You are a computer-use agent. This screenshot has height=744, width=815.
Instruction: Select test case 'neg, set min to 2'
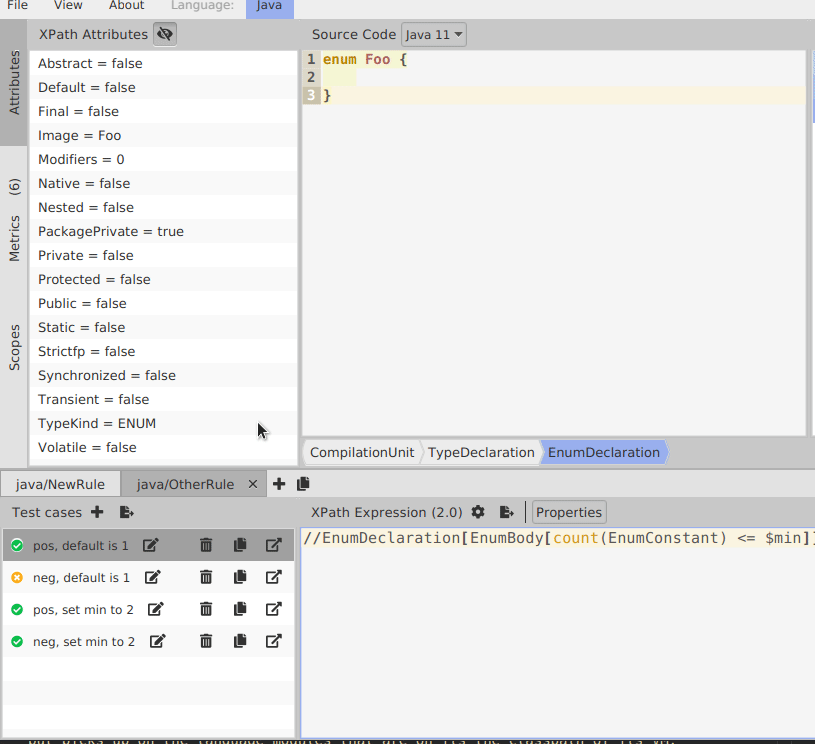tap(149, 641)
